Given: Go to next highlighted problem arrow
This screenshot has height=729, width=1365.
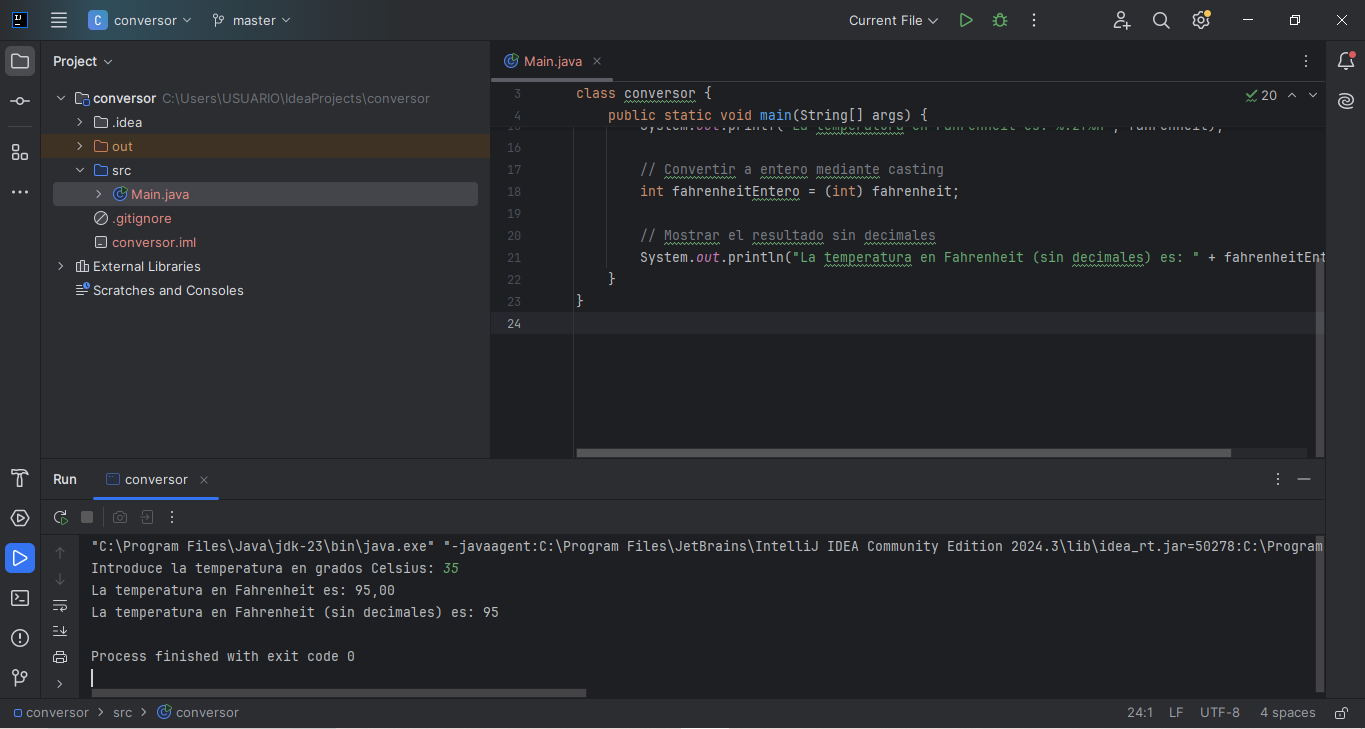Looking at the screenshot, I should coord(1313,95).
